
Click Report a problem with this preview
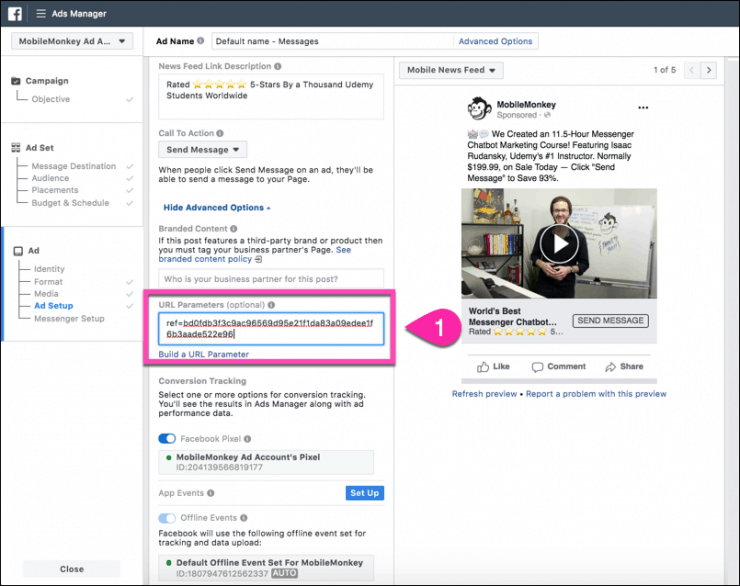click(596, 394)
